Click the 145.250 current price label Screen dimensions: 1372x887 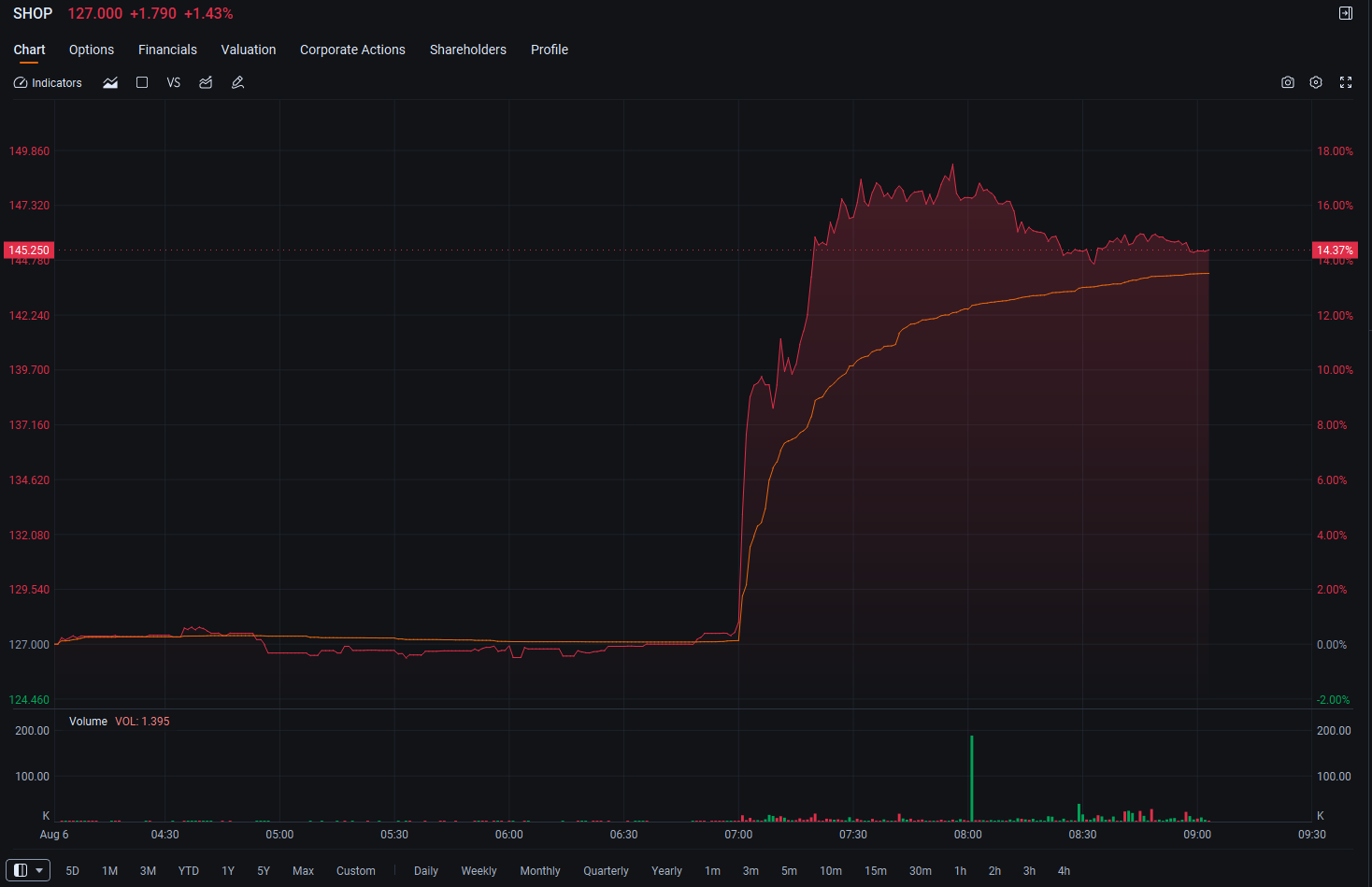pyautogui.click(x=29, y=250)
